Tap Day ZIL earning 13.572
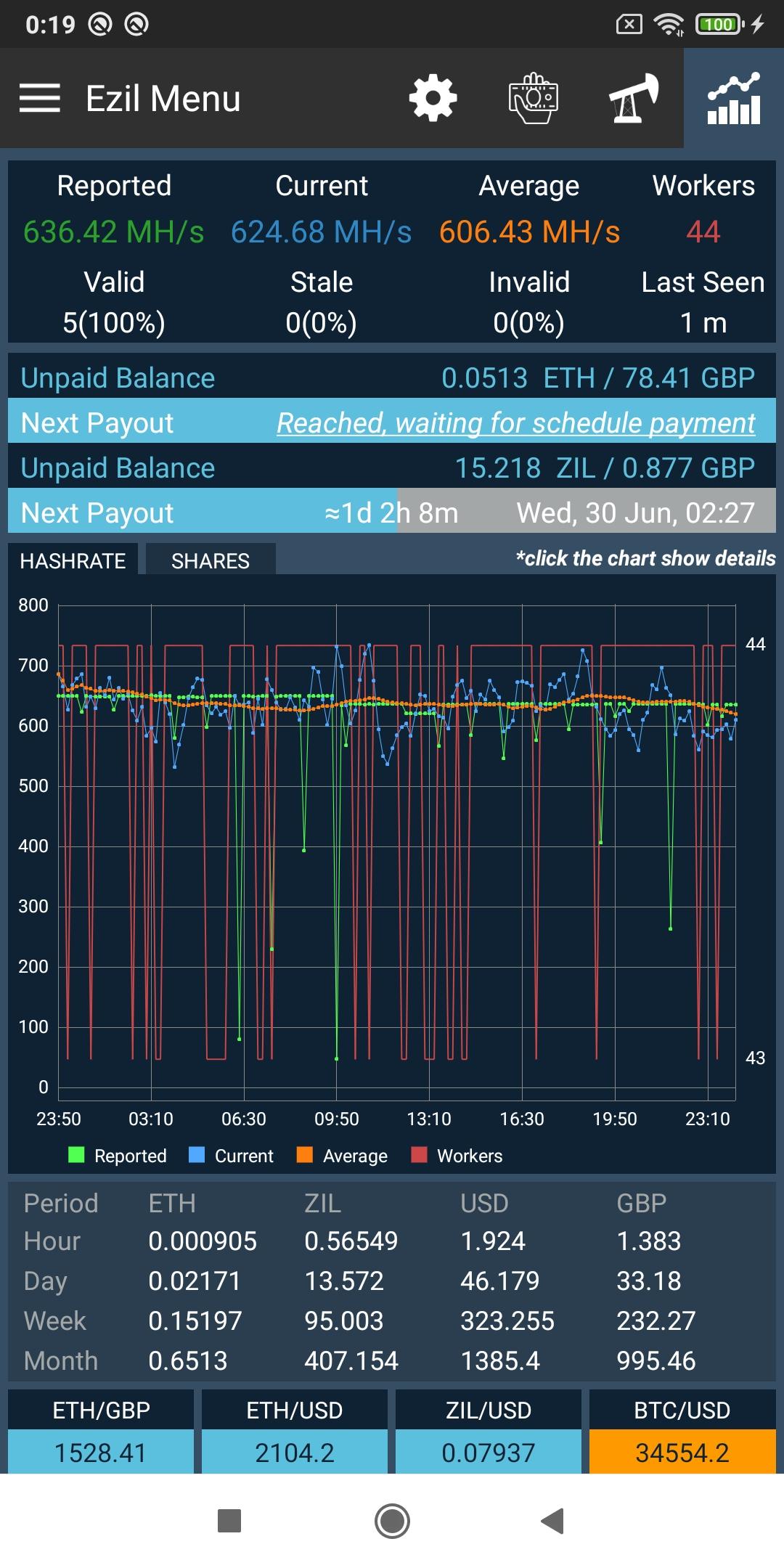This screenshot has width=784, height=1568. 344,1281
